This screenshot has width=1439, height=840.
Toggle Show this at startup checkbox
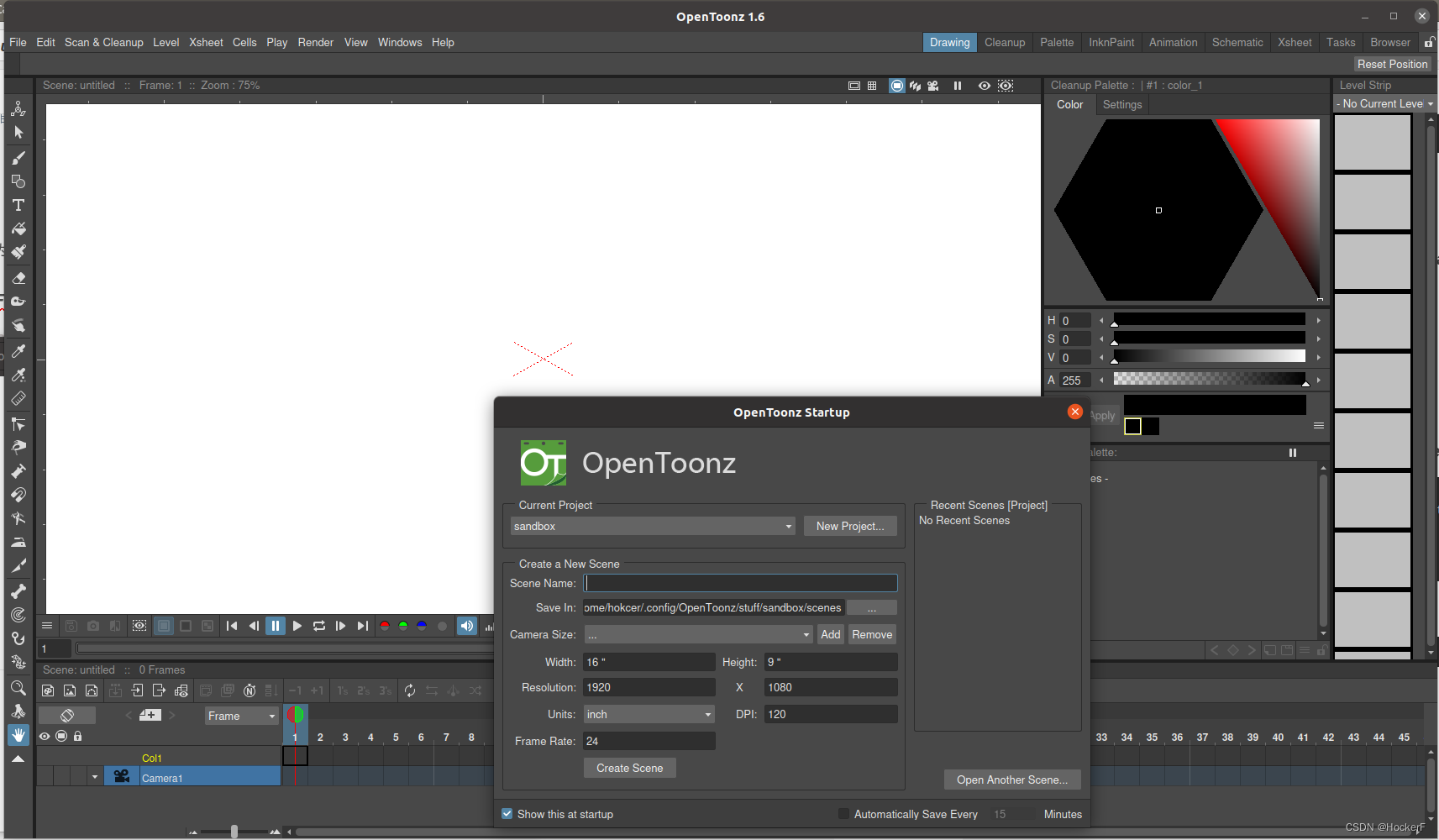click(507, 814)
